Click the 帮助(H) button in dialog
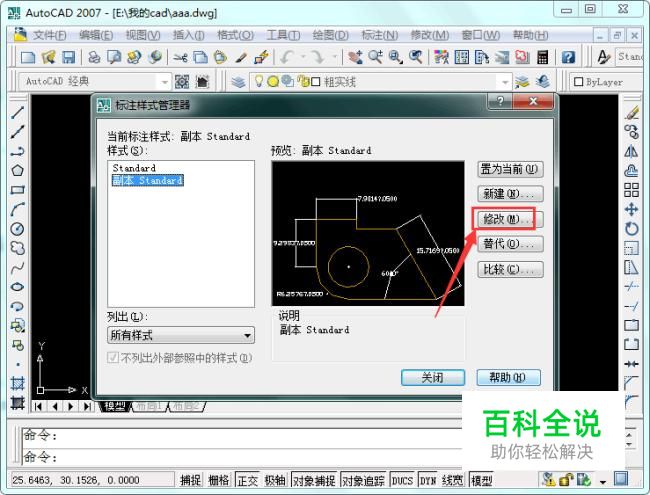This screenshot has width=650, height=495. (509, 378)
